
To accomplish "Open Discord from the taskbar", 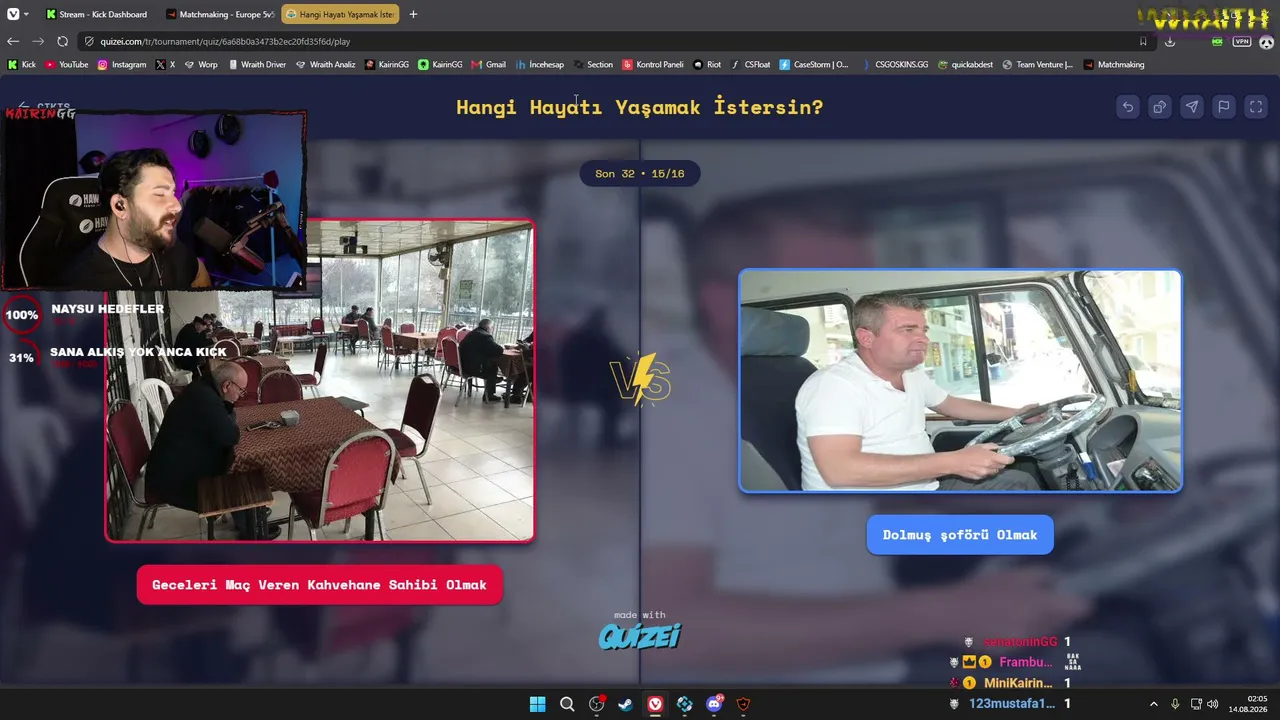I will [x=714, y=704].
